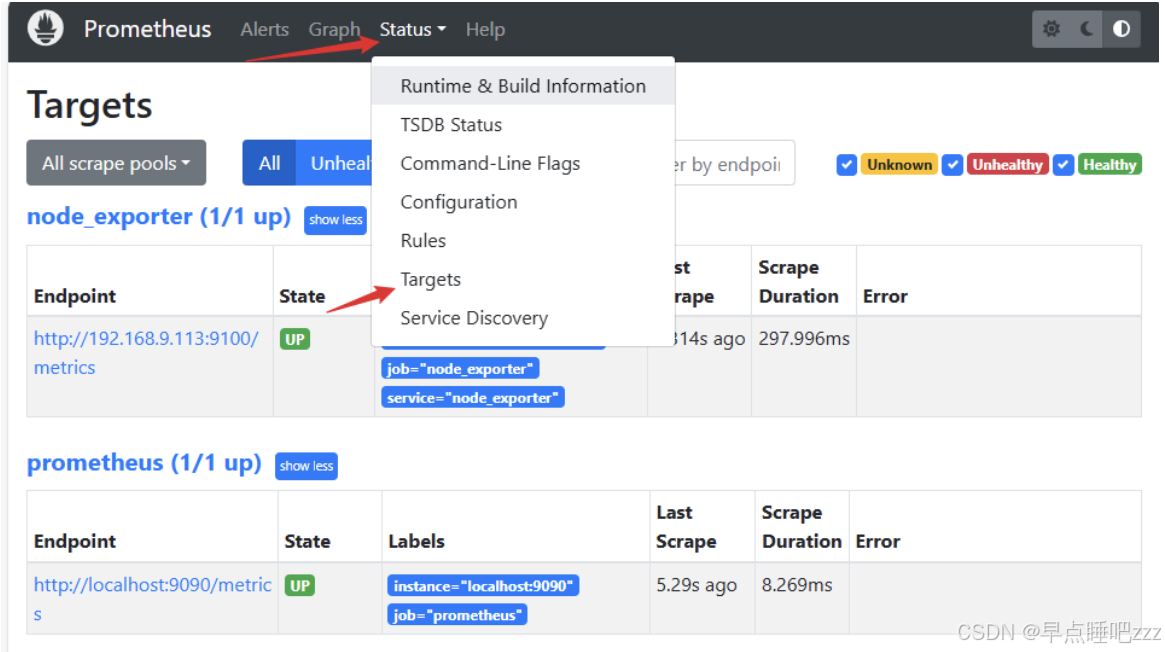Click the Targets page heading

tap(89, 105)
